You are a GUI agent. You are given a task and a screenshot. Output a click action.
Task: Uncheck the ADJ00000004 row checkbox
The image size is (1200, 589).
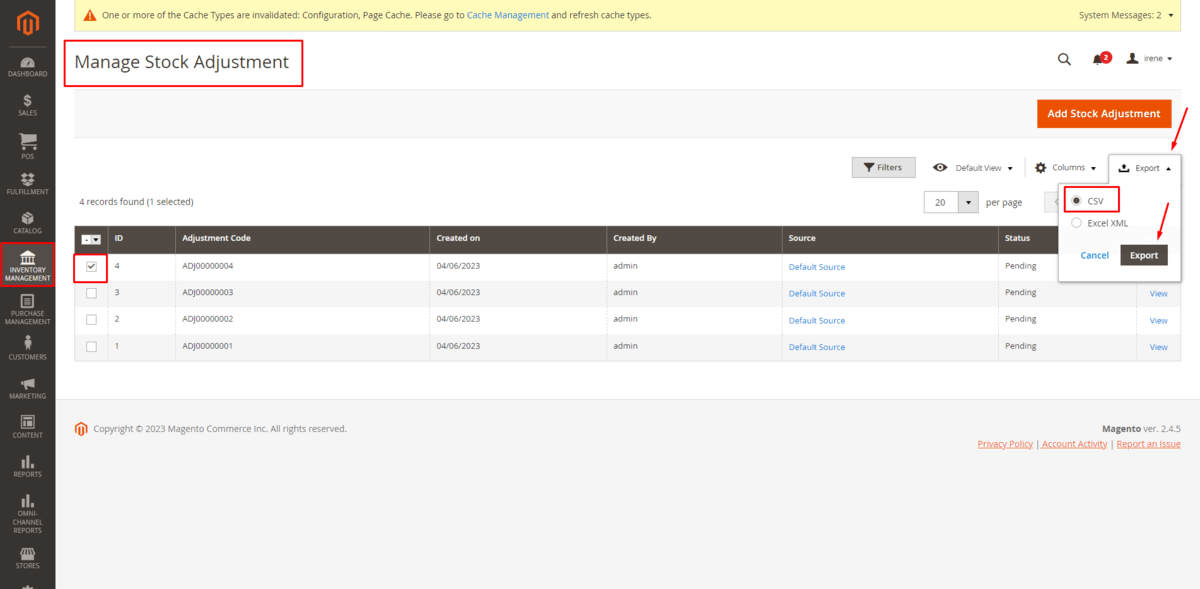91,267
